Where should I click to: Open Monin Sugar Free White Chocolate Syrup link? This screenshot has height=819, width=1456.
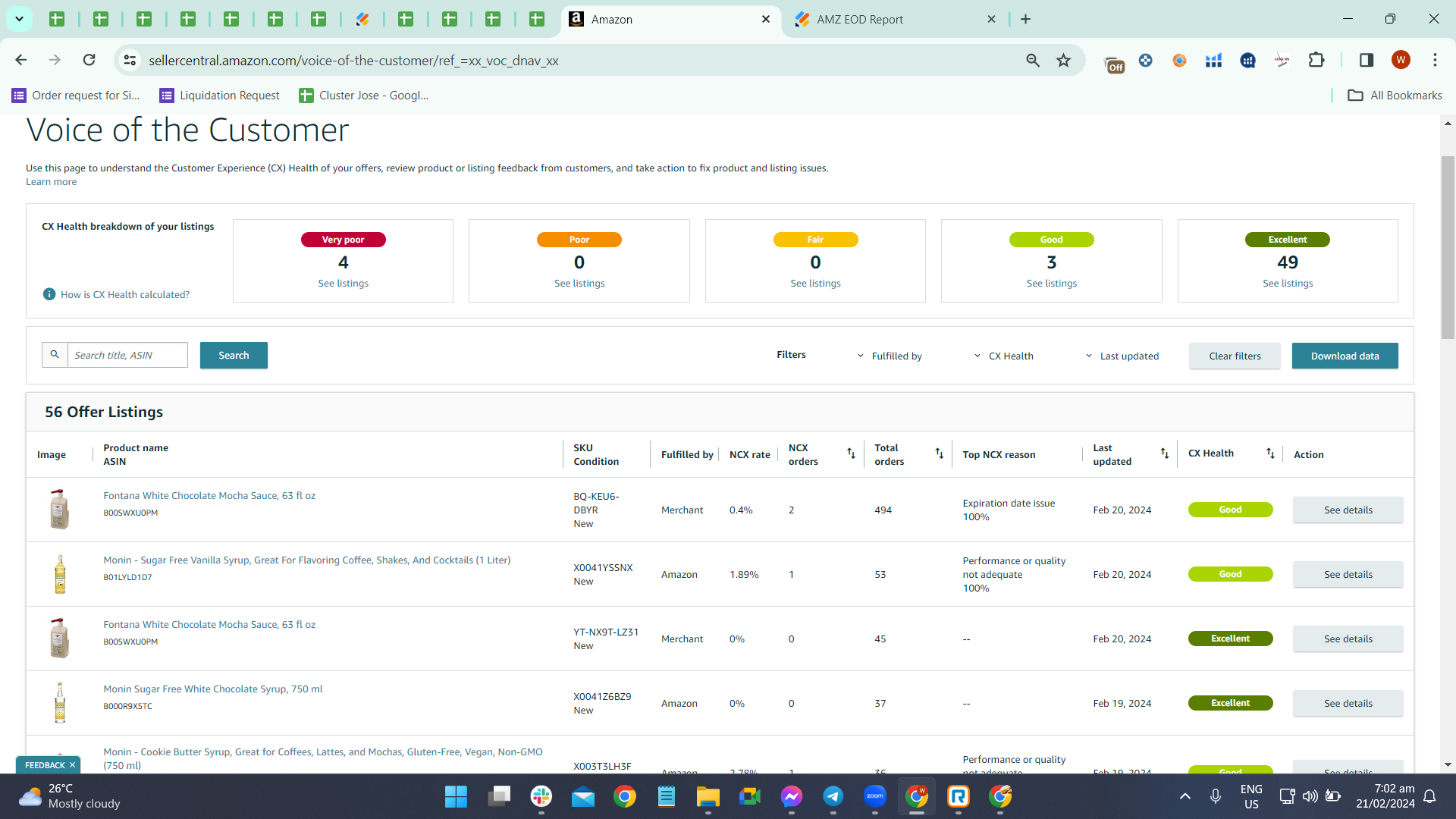pyautogui.click(x=213, y=689)
